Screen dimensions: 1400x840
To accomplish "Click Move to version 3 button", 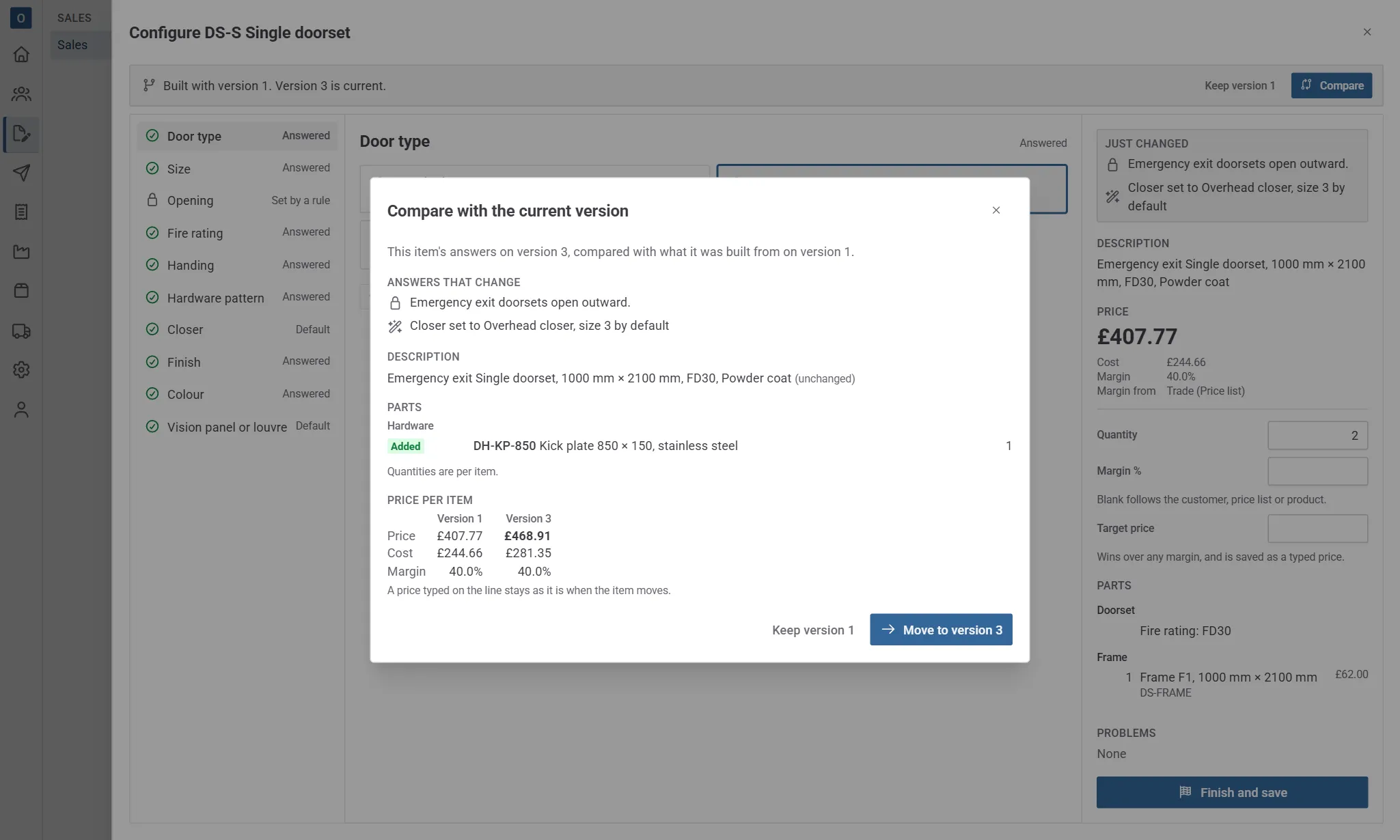I will pyautogui.click(x=941, y=630).
